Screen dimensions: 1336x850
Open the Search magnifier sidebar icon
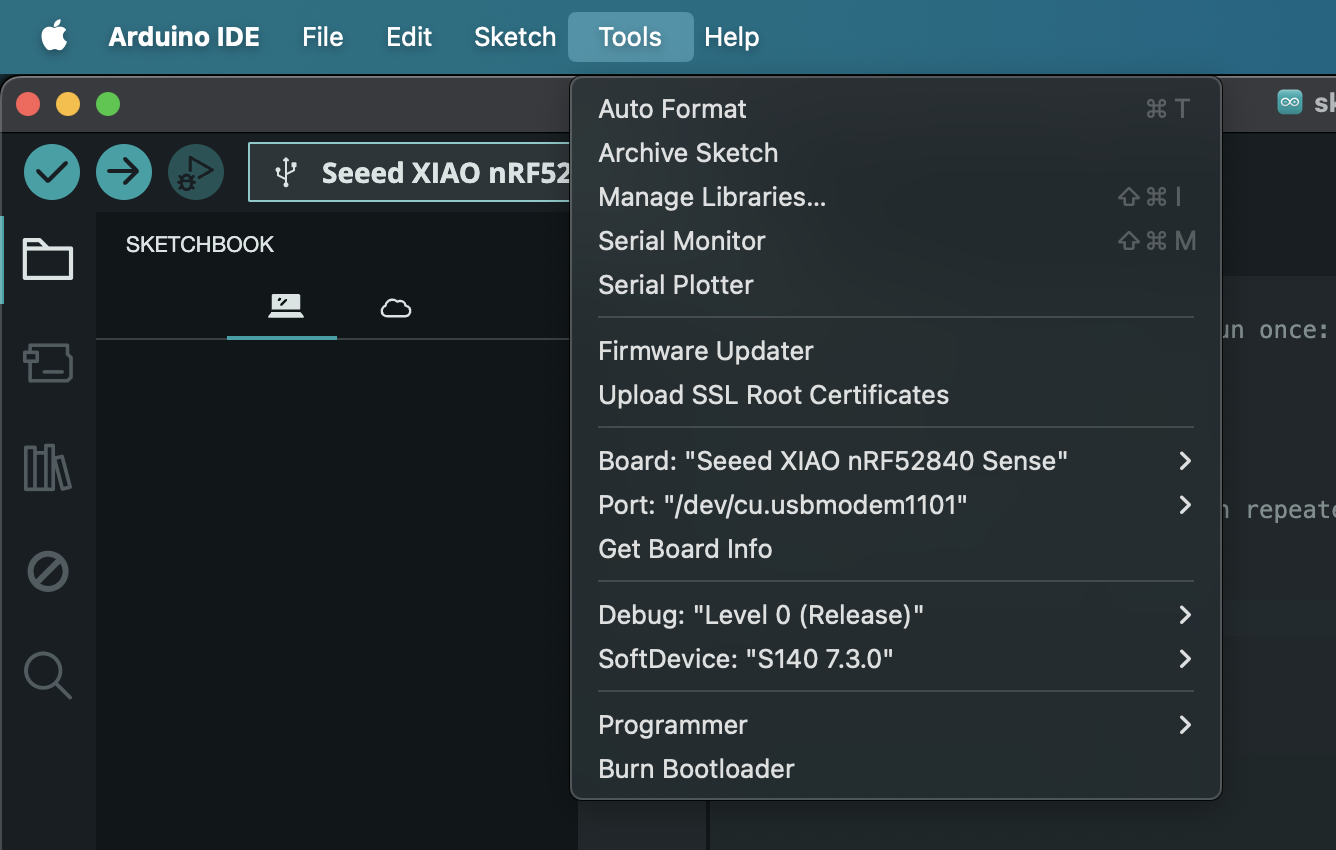click(x=48, y=676)
